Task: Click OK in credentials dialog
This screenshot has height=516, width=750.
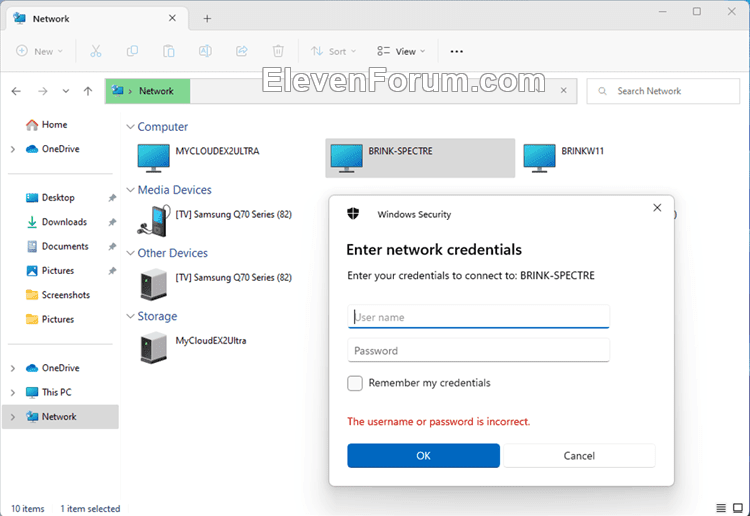Action: [x=423, y=456]
